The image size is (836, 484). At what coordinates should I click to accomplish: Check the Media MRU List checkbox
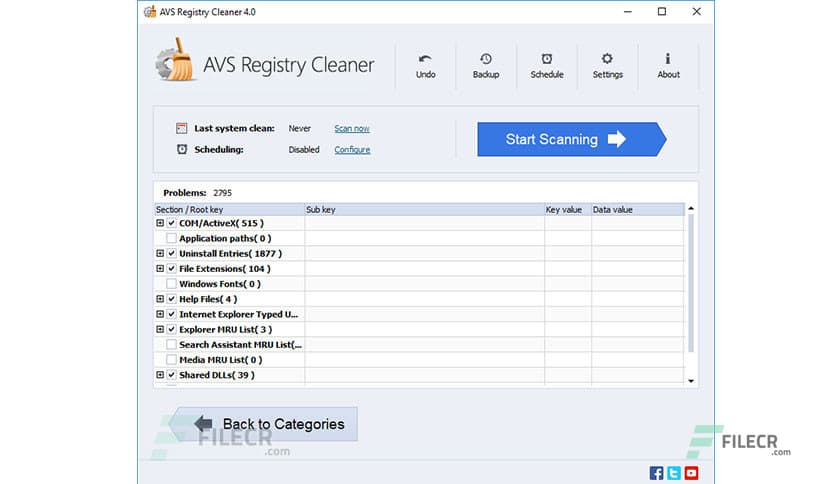[x=171, y=360]
